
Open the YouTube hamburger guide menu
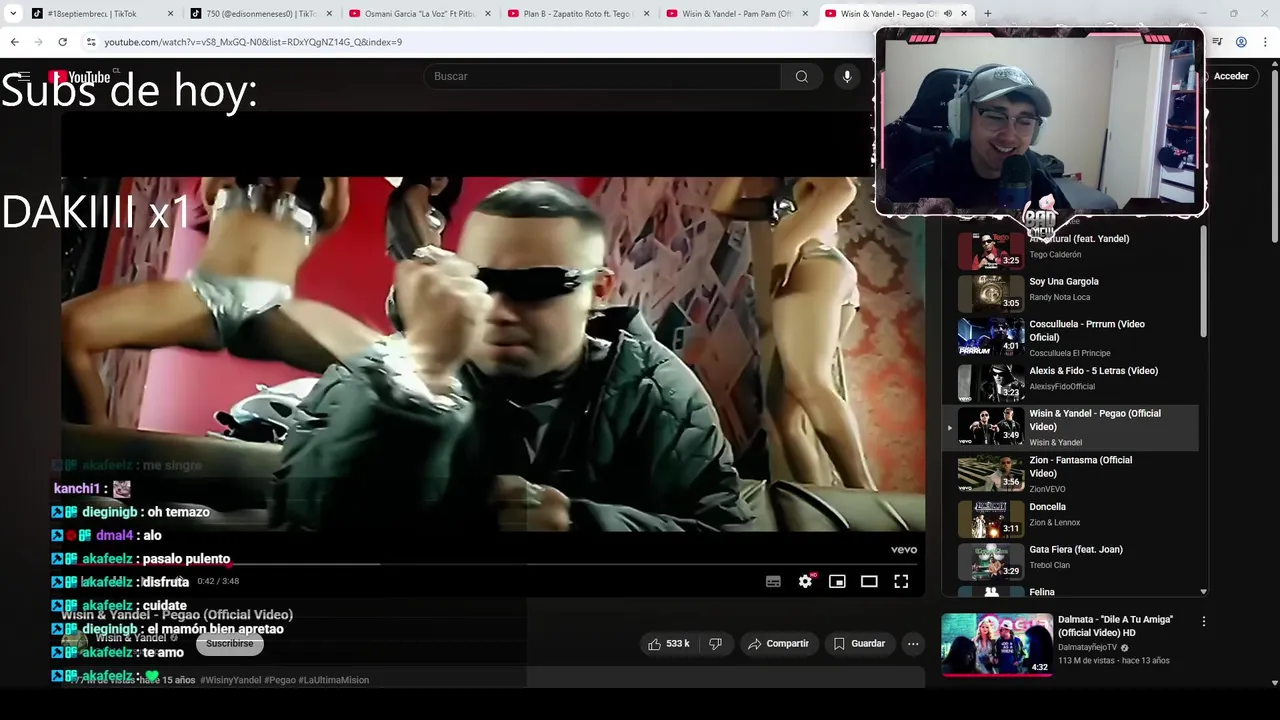click(x=24, y=76)
